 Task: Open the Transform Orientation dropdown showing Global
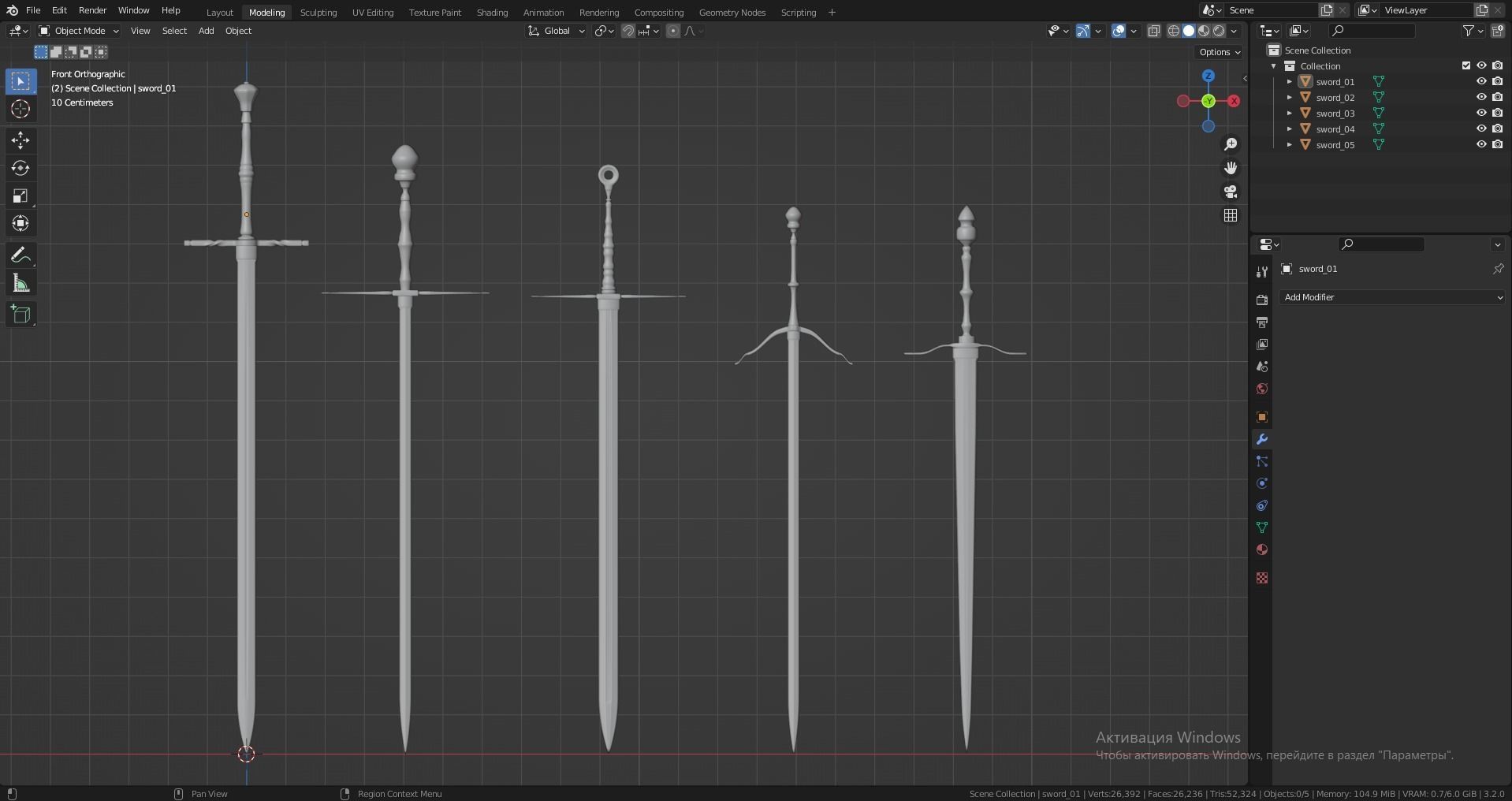click(556, 31)
